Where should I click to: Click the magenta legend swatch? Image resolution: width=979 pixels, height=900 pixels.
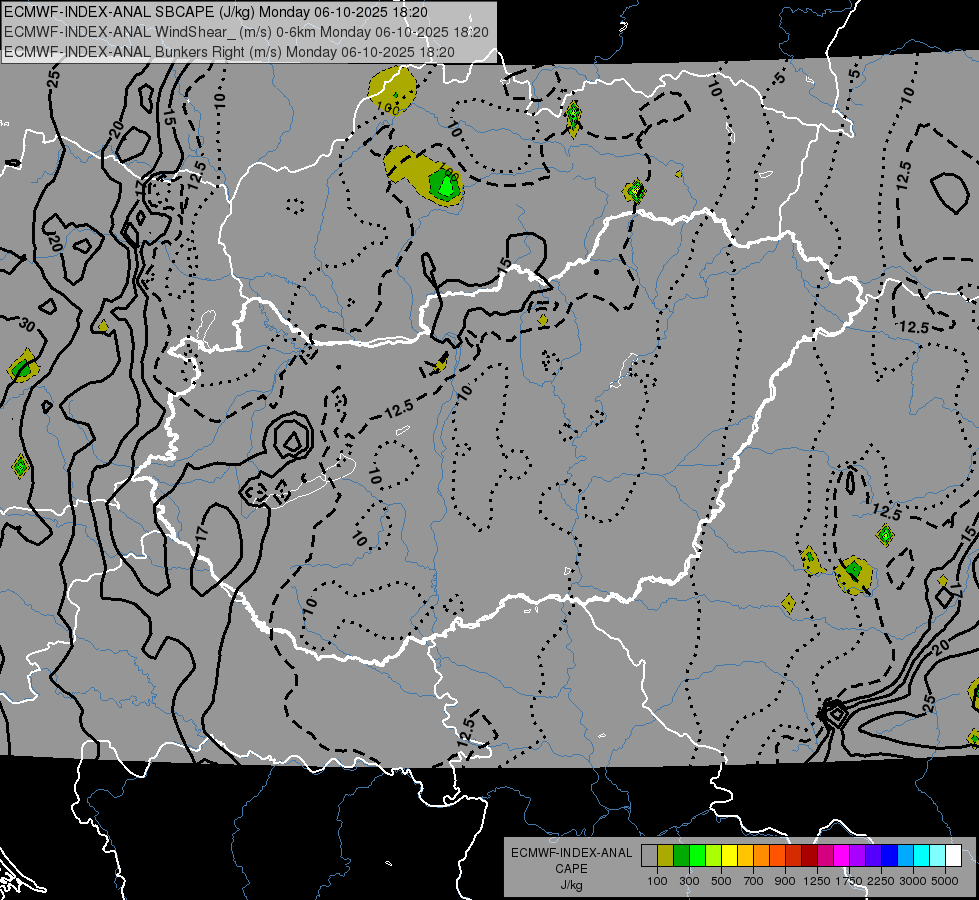842,856
